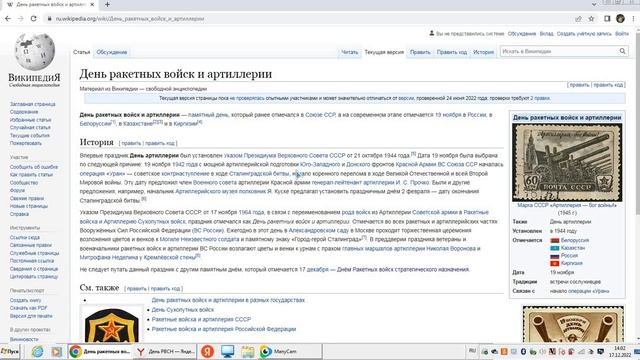
Task: Open Internet Explorer from the taskbar
Action: pyautogui.click(x=38, y=351)
